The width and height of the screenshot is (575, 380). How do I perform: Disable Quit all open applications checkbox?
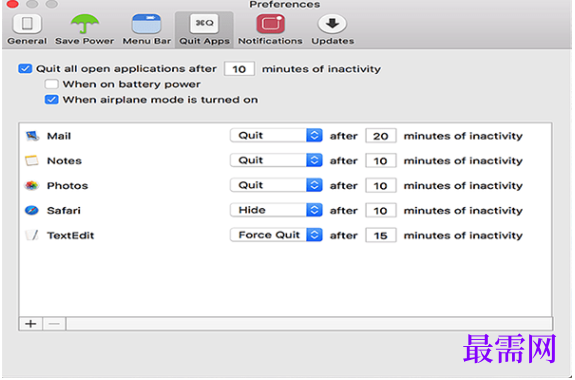[x=25, y=69]
